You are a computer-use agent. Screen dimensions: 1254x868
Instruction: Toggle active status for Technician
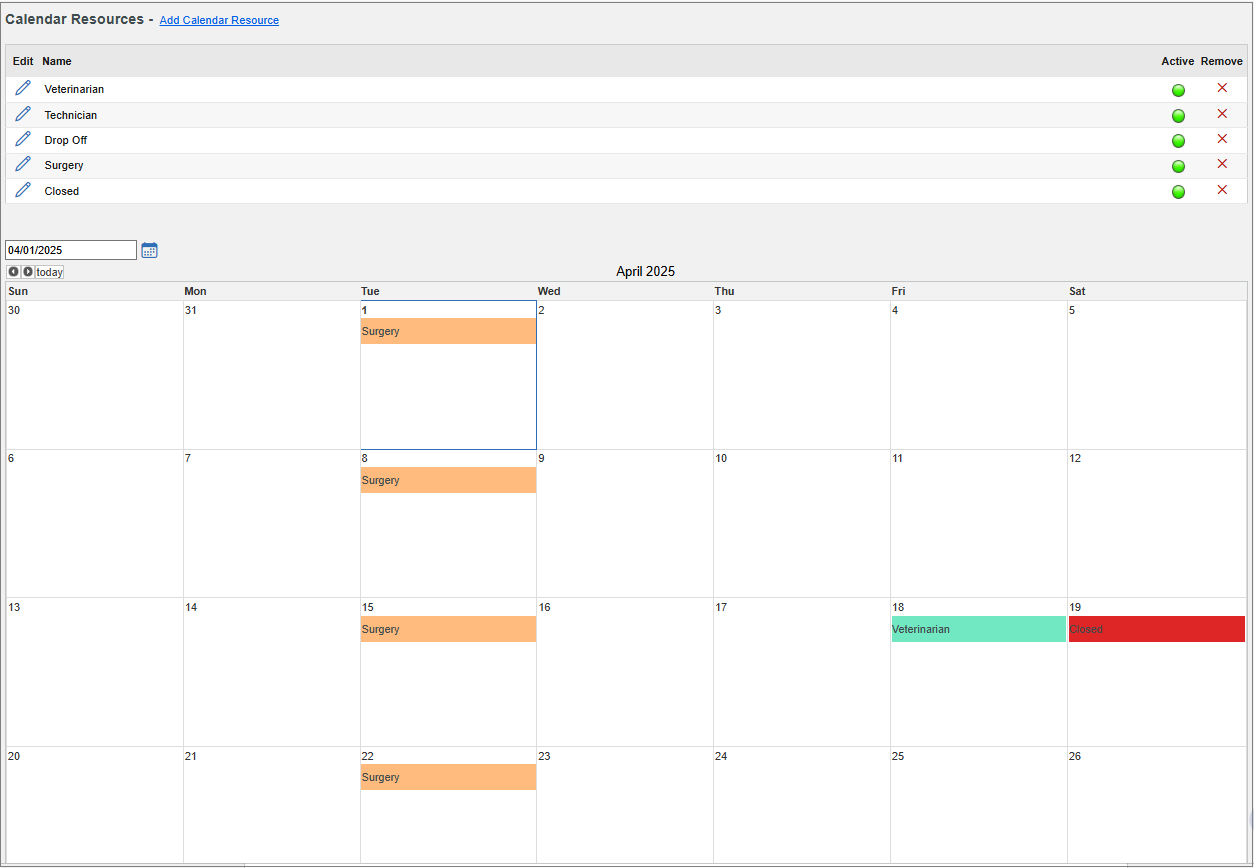pos(1178,116)
